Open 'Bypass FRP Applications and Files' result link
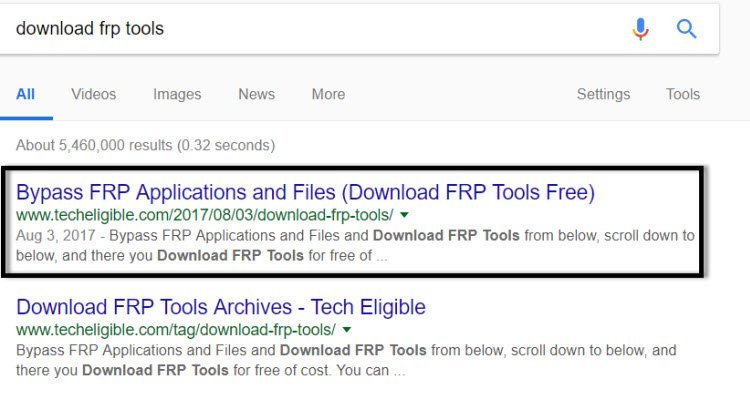Image resolution: width=750 pixels, height=397 pixels. (x=305, y=192)
